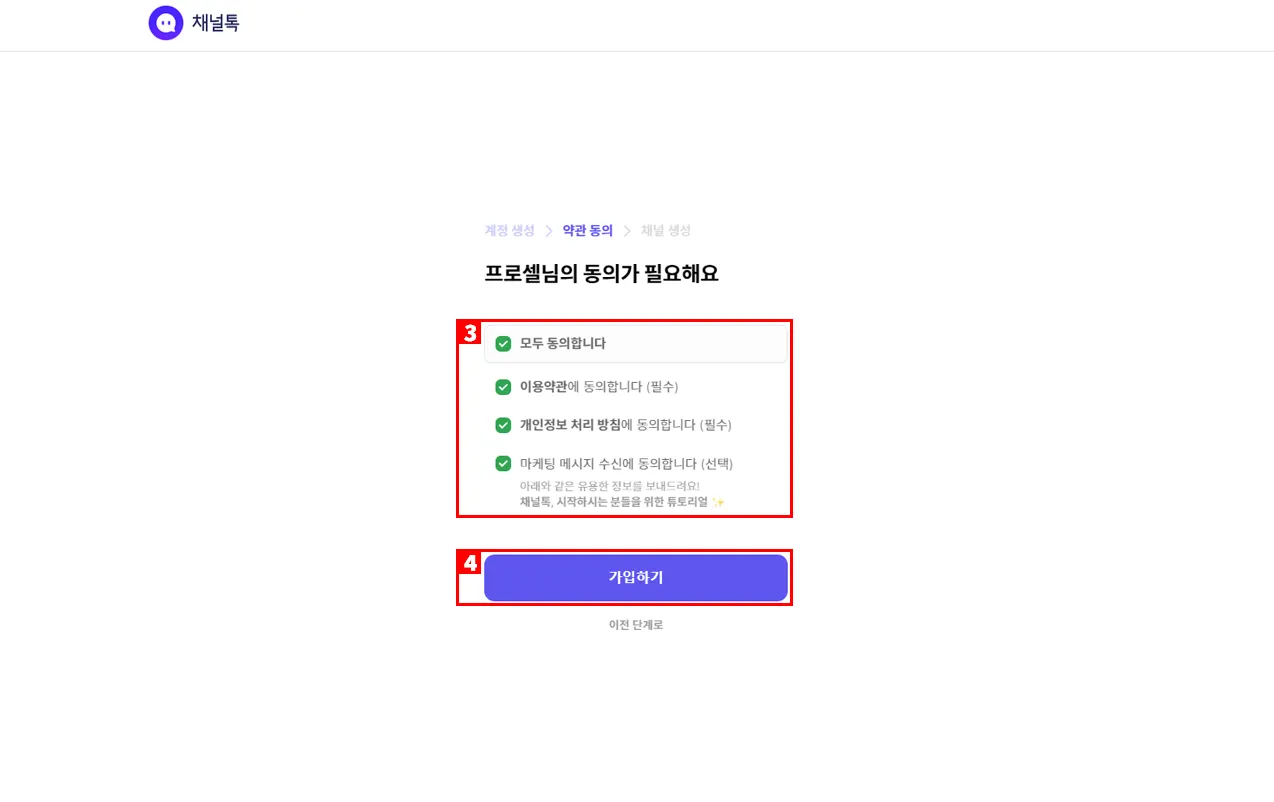
Task: Select the 계정 생성 breadcrumb step
Action: pyautogui.click(x=510, y=231)
